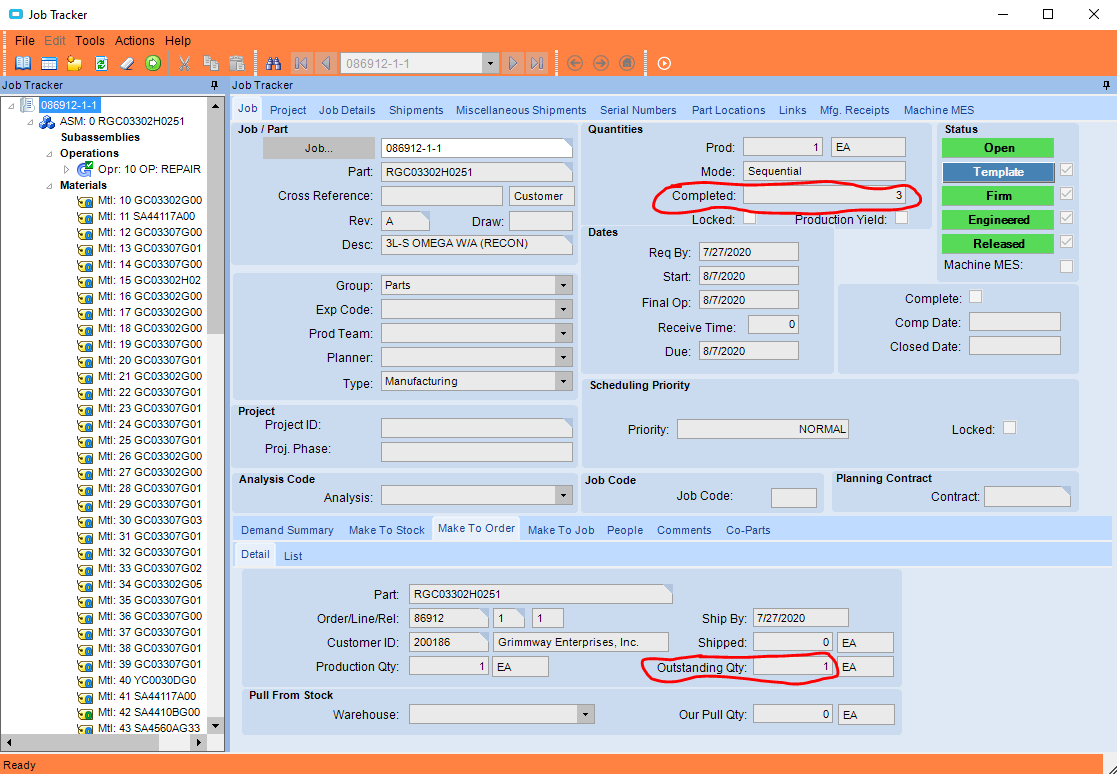The image size is (1117, 774).
Task: Toggle the checkbox next to Engineered status
Action: [1066, 218]
